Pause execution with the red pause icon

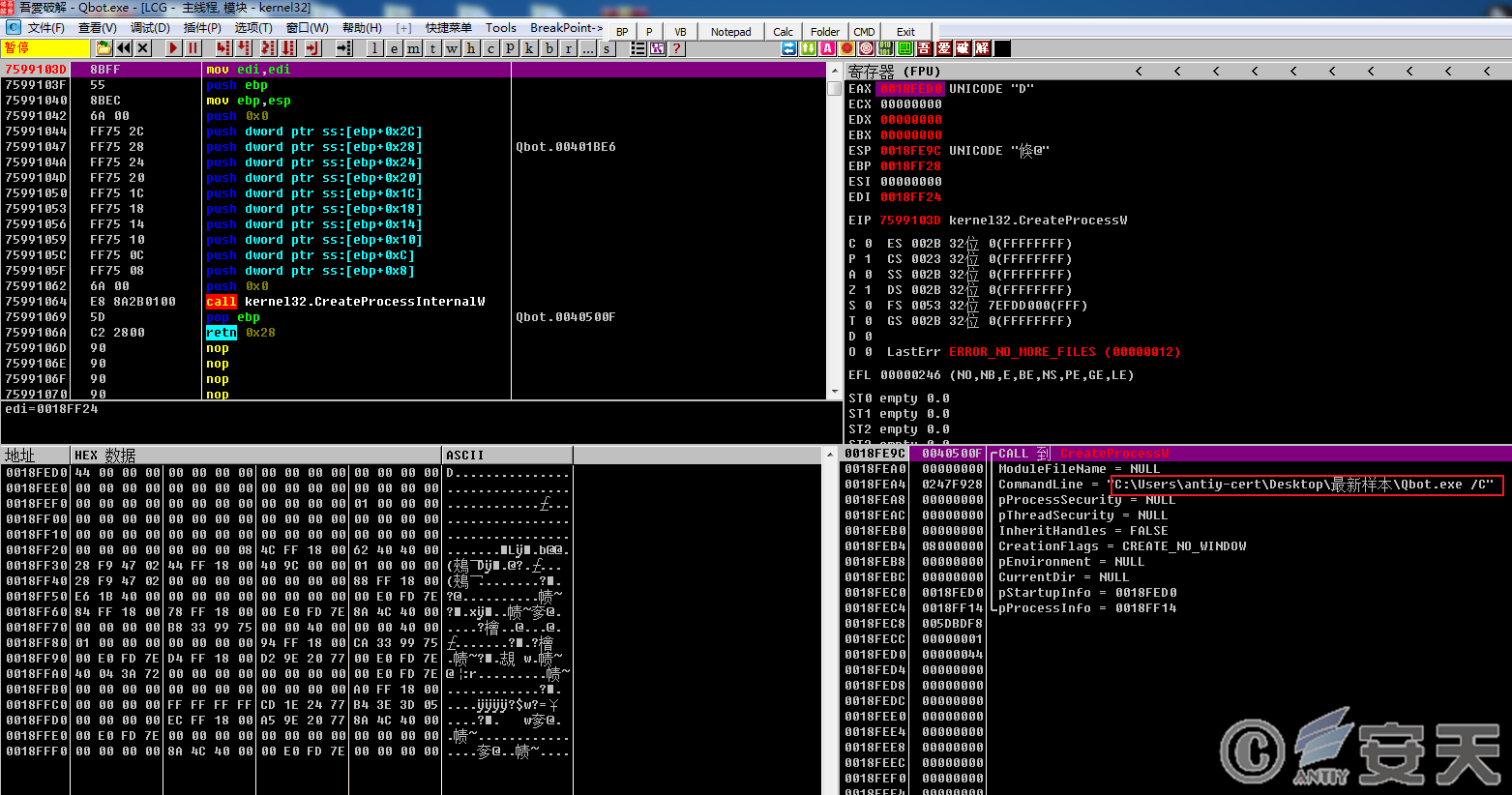193,48
